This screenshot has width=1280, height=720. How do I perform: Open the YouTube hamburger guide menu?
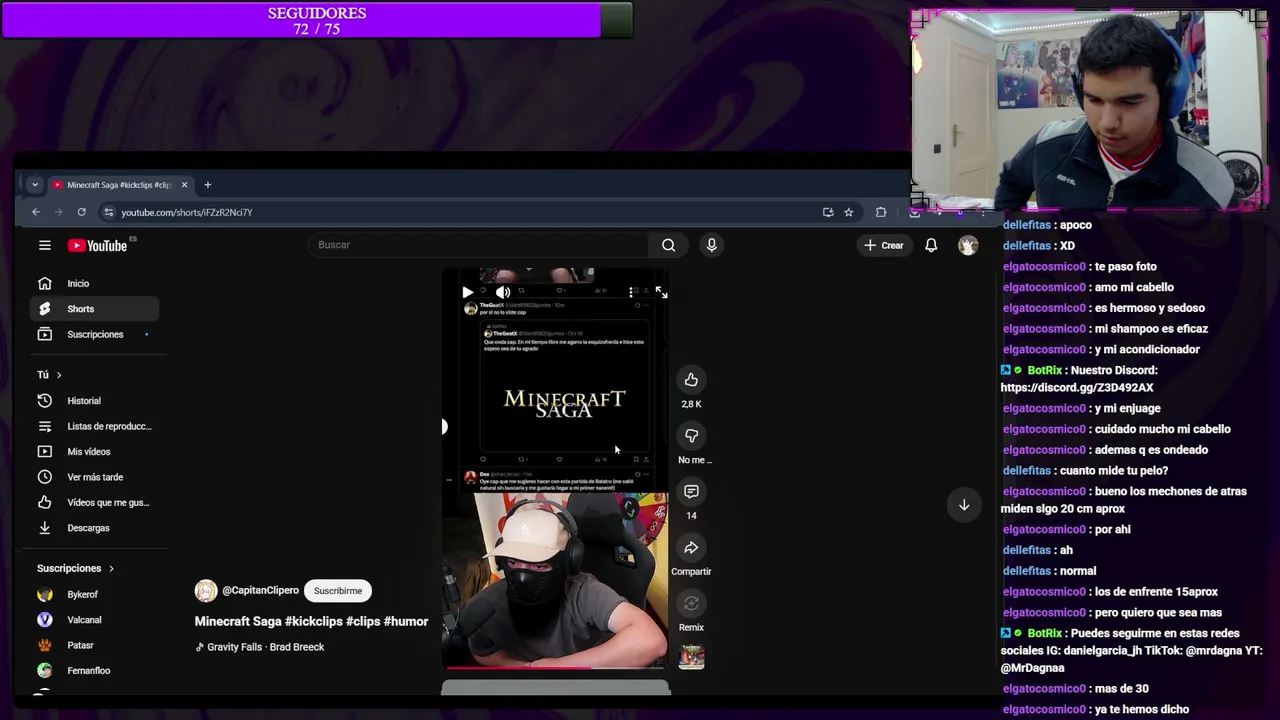(x=44, y=245)
